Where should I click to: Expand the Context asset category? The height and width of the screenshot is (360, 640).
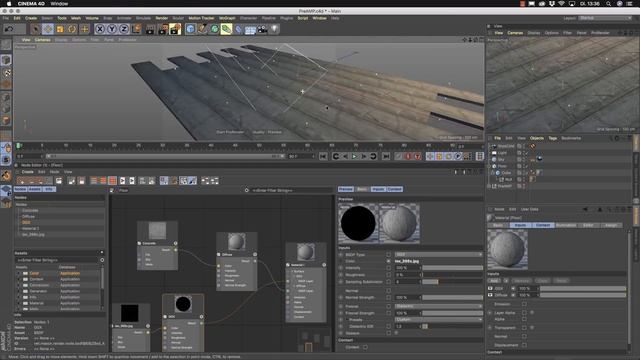[x=19, y=279]
